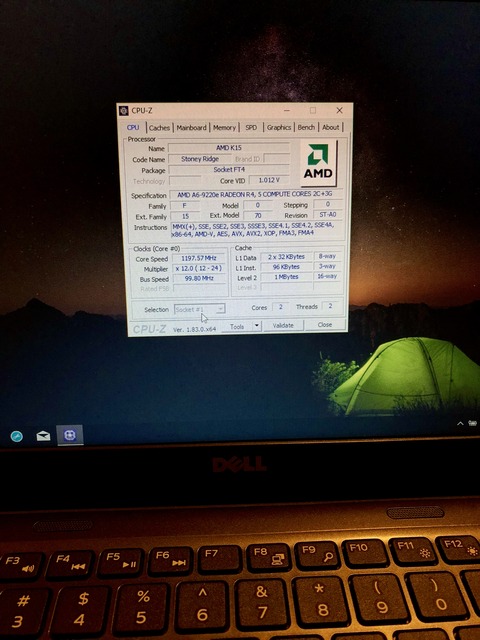Image resolution: width=480 pixels, height=640 pixels.
Task: Click the Cores value field
Action: tap(280, 307)
